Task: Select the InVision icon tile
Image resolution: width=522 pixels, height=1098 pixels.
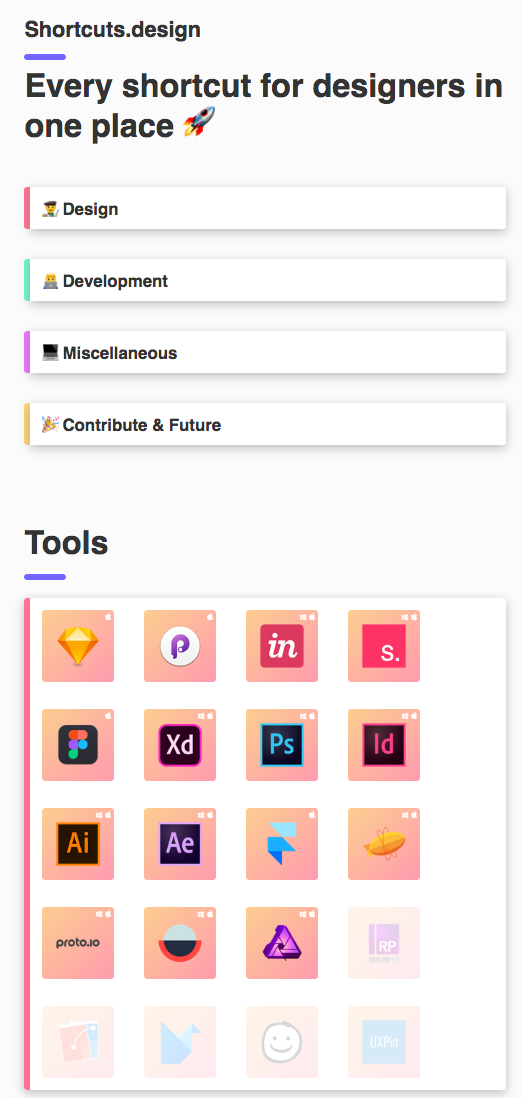Action: point(282,646)
